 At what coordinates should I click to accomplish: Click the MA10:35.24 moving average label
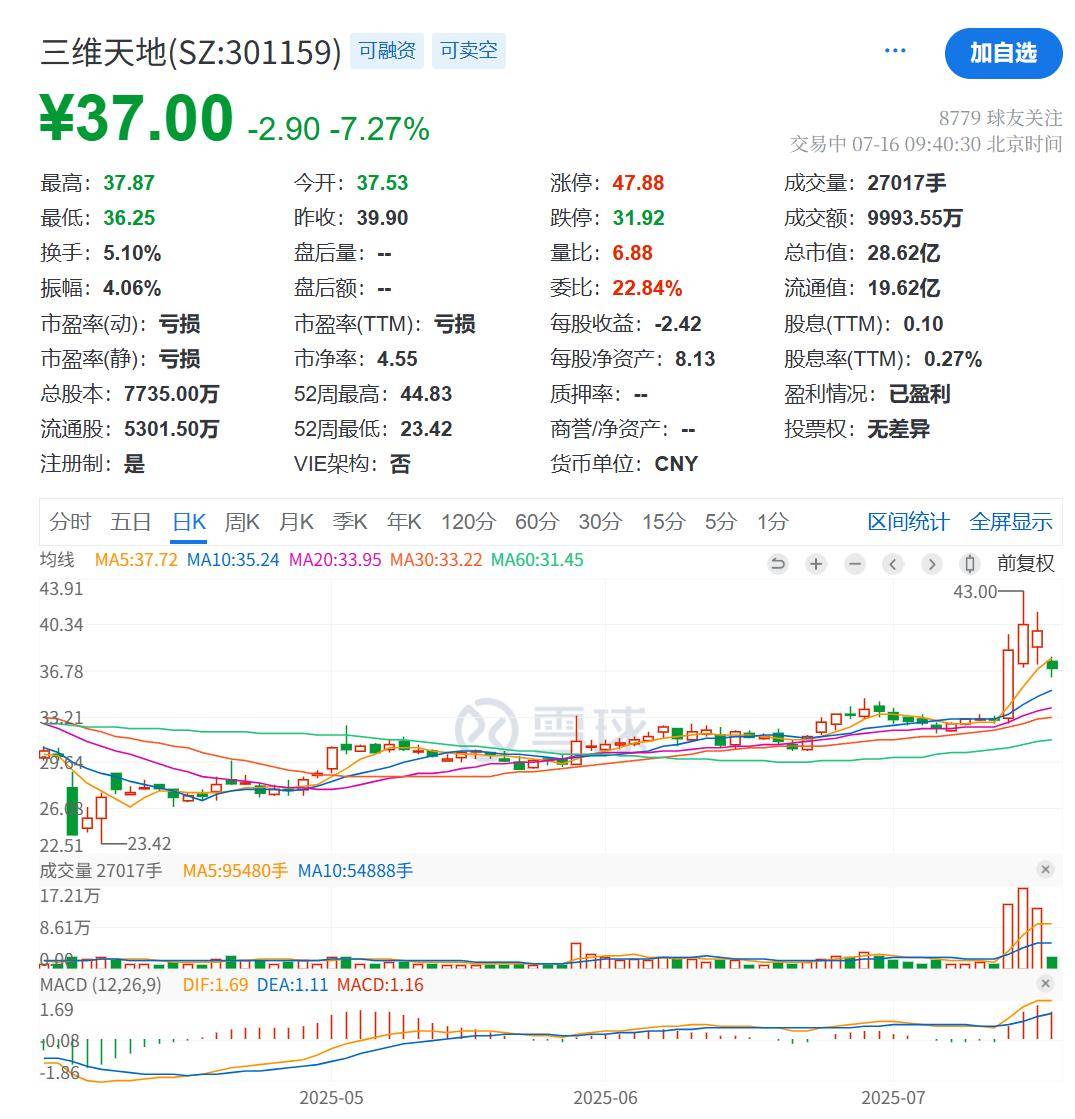[x=233, y=560]
